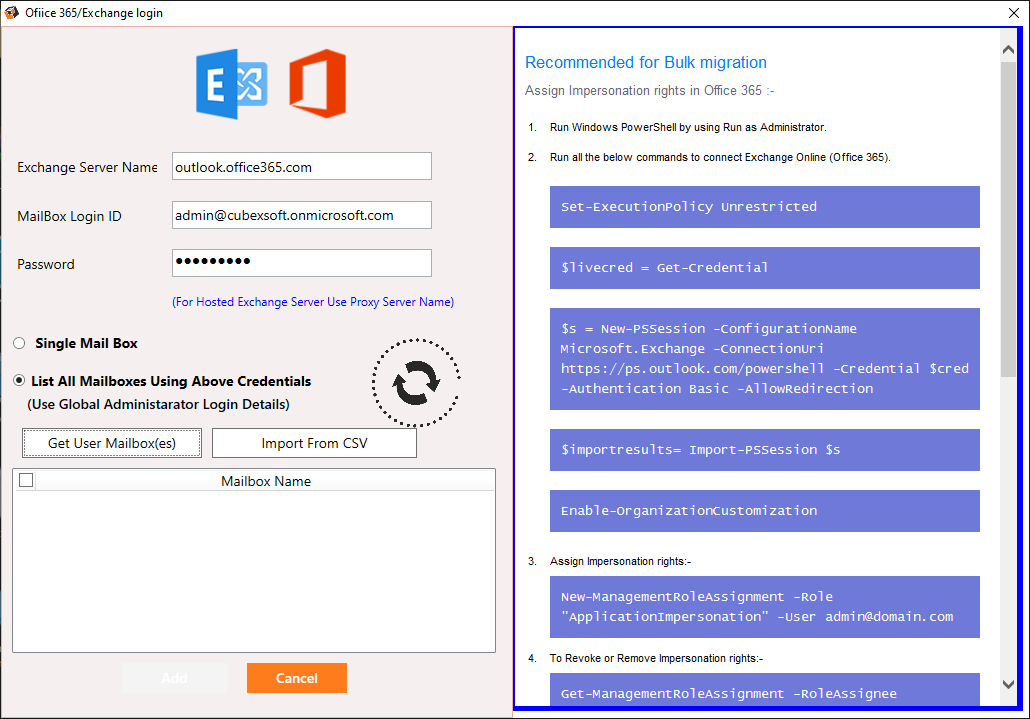Click the instructions panel scrollbar thumb
The height and width of the screenshot is (719, 1030).
pyautogui.click(x=1008, y=219)
